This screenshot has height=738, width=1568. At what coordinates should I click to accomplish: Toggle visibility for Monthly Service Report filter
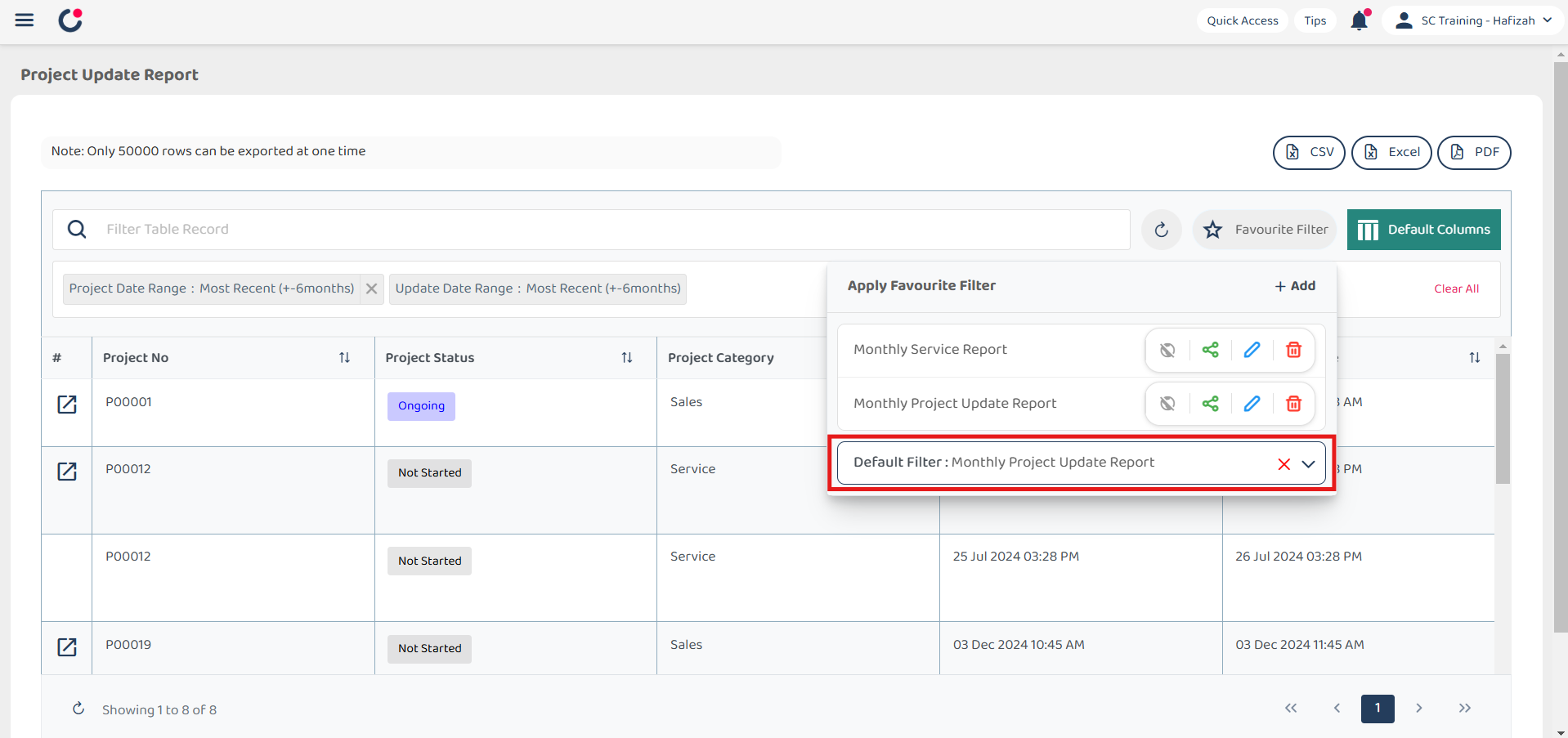tap(1167, 350)
